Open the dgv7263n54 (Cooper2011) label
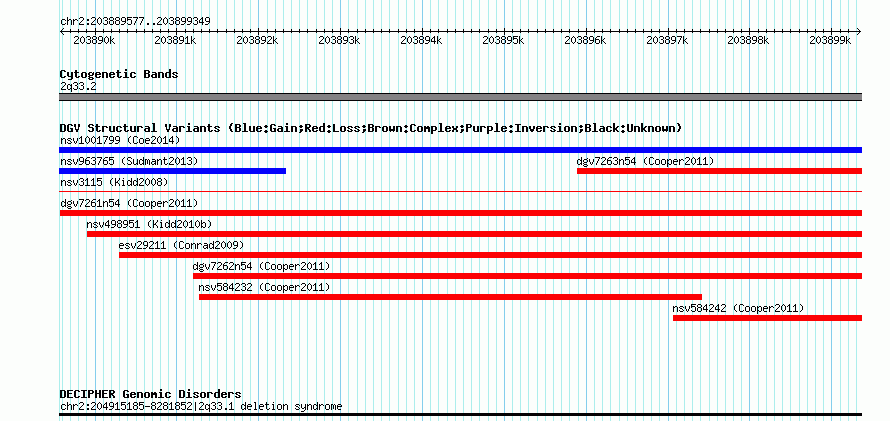This screenshot has height=421, width=890. pos(645,161)
